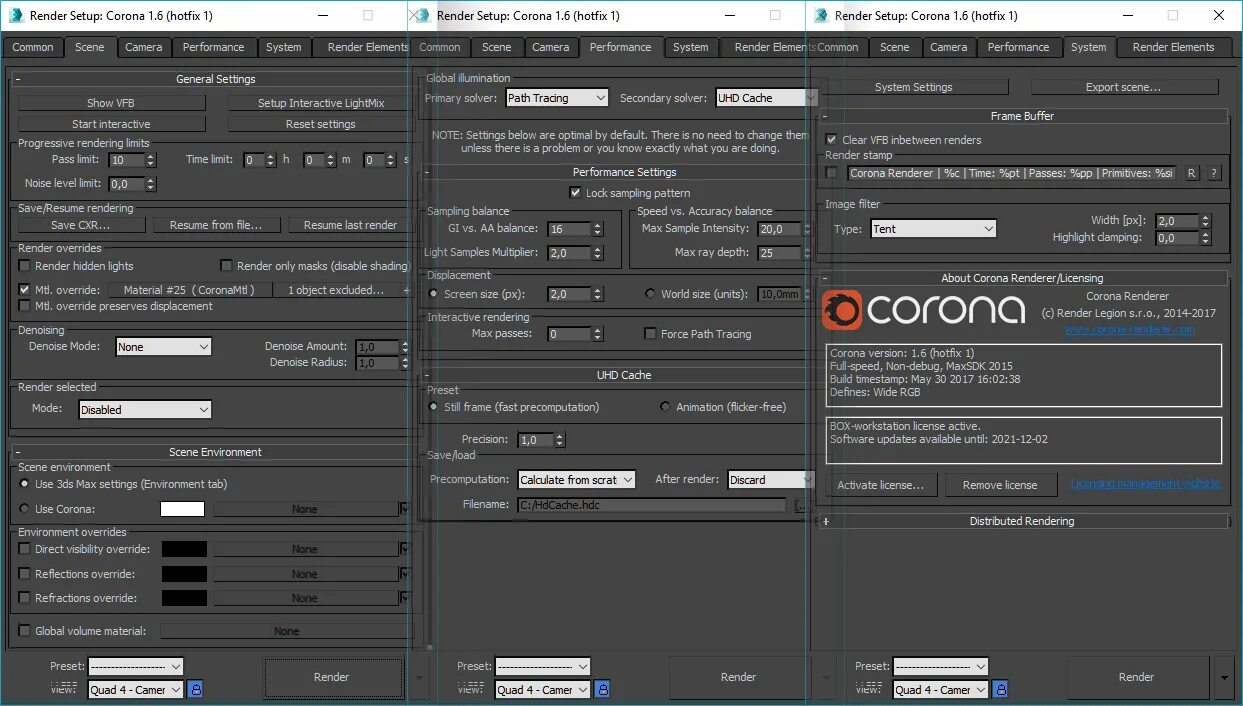Enable Render hidden lights checkbox
Screen dimensions: 1243x706
click(x=25, y=266)
